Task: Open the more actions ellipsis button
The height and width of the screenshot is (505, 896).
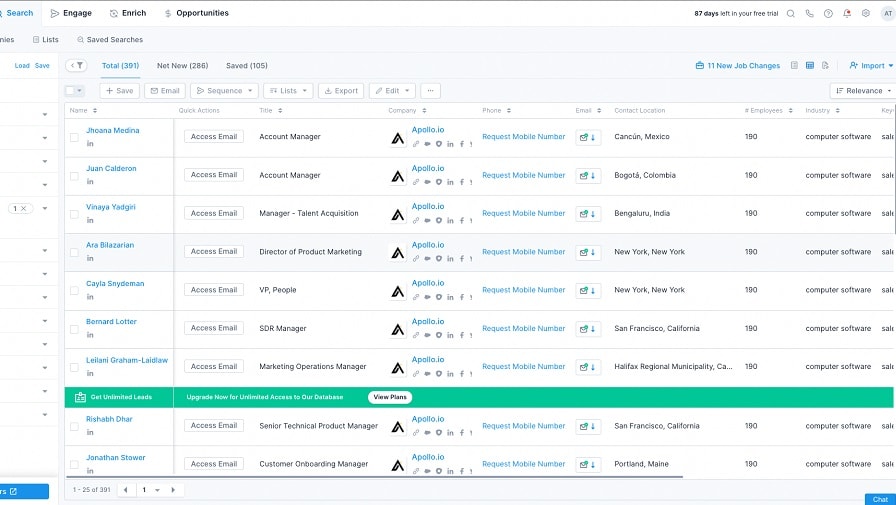Action: 430,91
